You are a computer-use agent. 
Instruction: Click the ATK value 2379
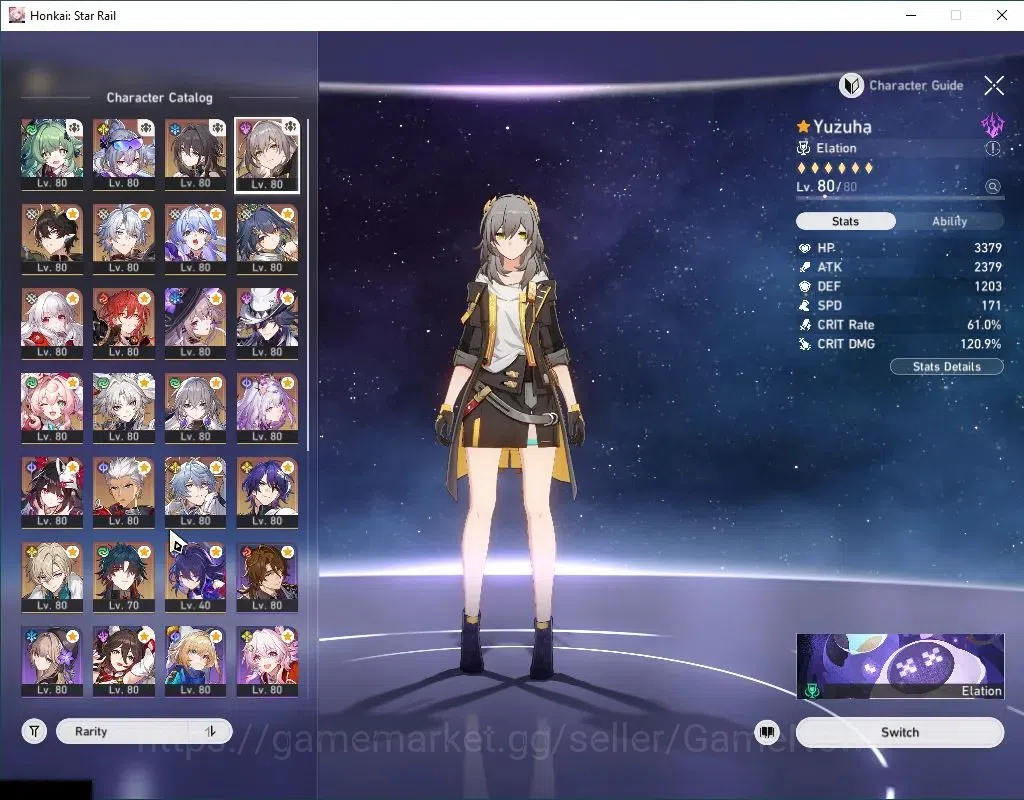(x=987, y=267)
